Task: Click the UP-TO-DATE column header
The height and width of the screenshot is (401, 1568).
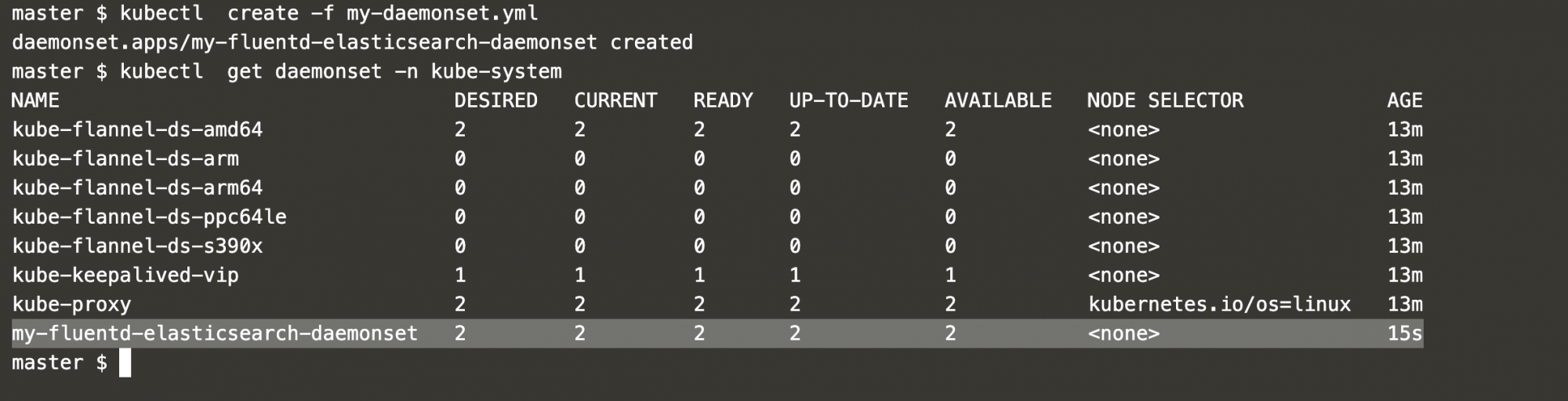Action: coord(849,100)
